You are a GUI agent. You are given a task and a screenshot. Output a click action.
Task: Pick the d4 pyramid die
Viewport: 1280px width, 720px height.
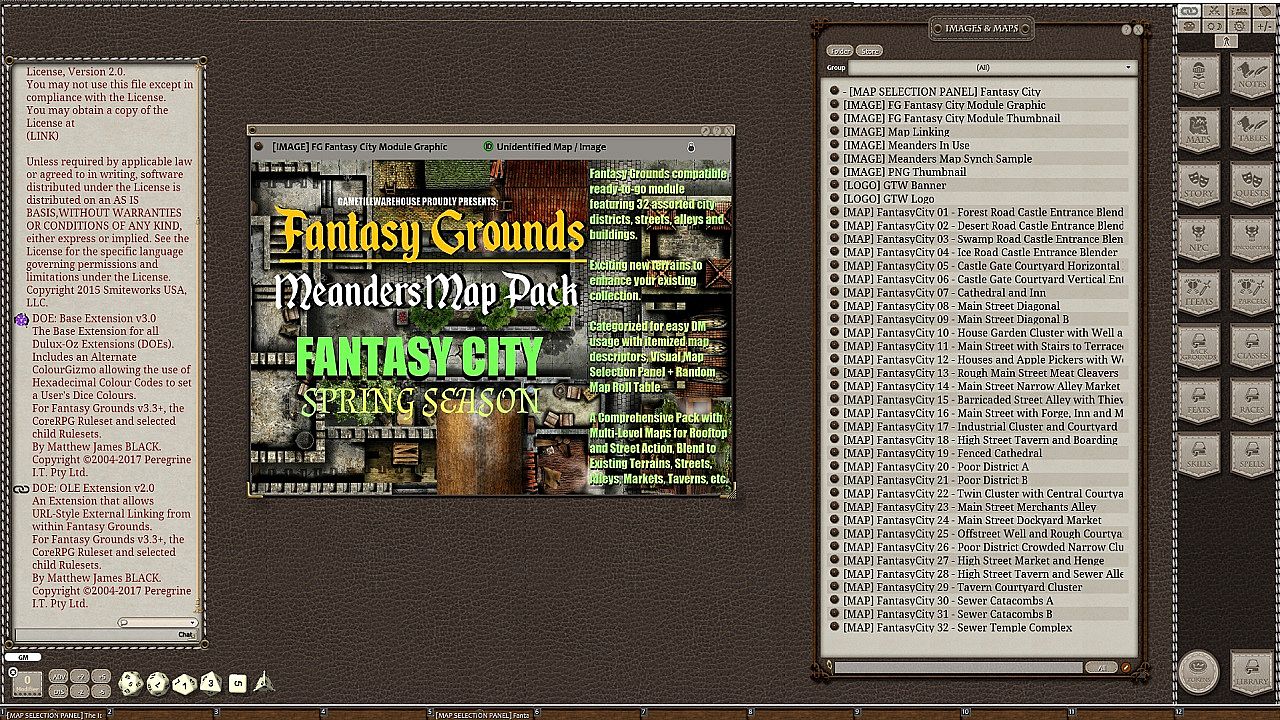pos(264,682)
